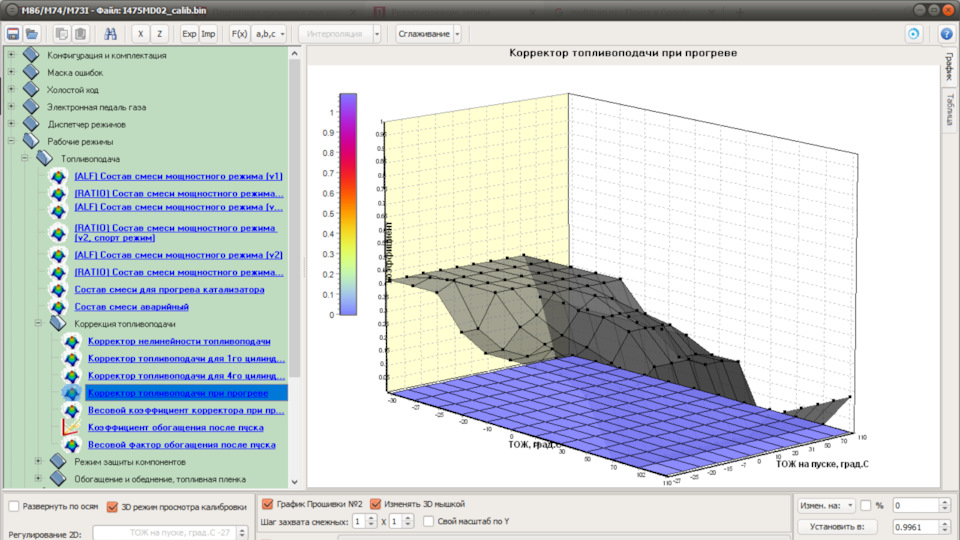
Task: Open [ALF] Состав смеси мощностного режима (v1)
Action: [178, 176]
